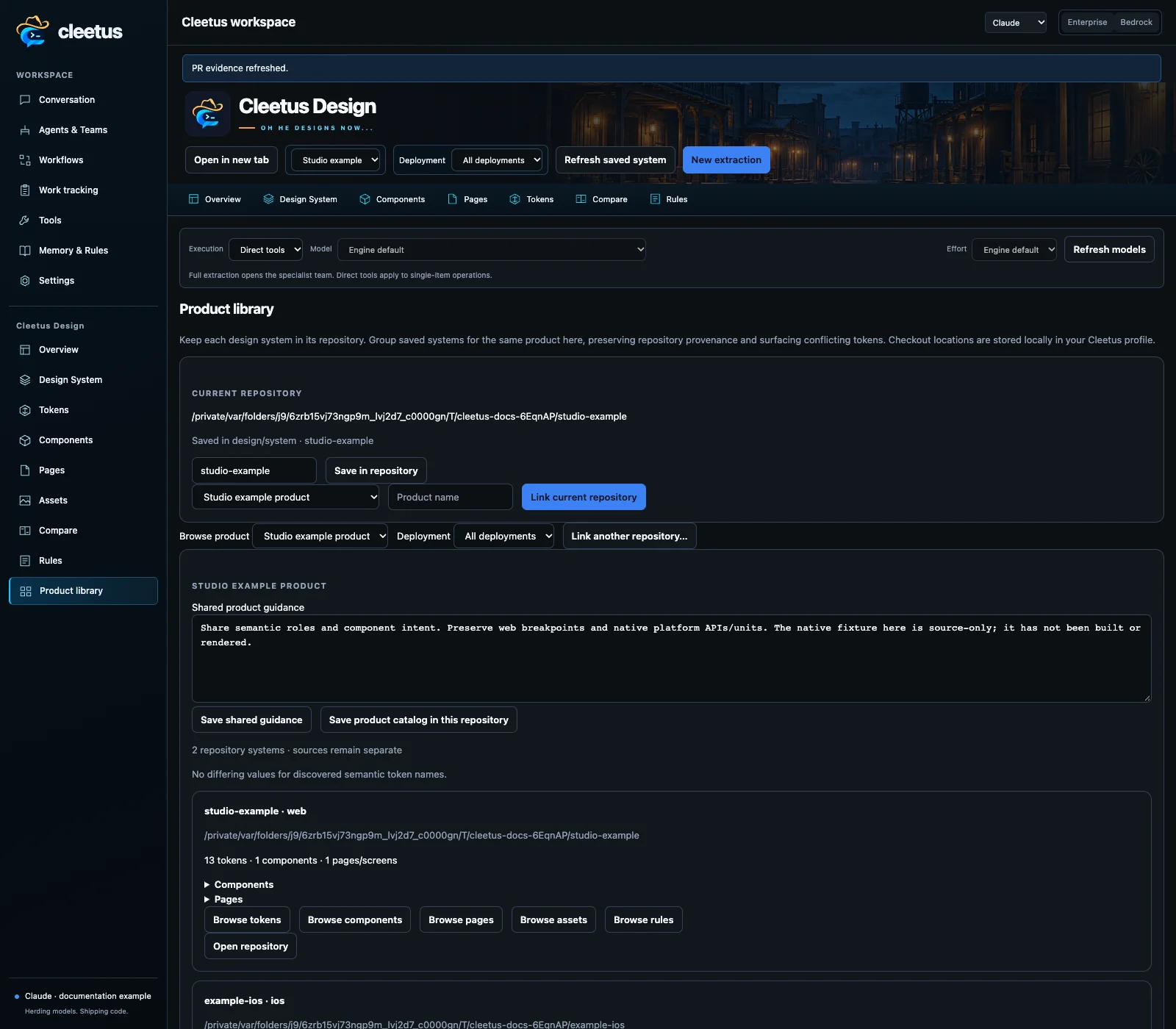
Task: Click the Browse assets button
Action: pyautogui.click(x=553, y=919)
